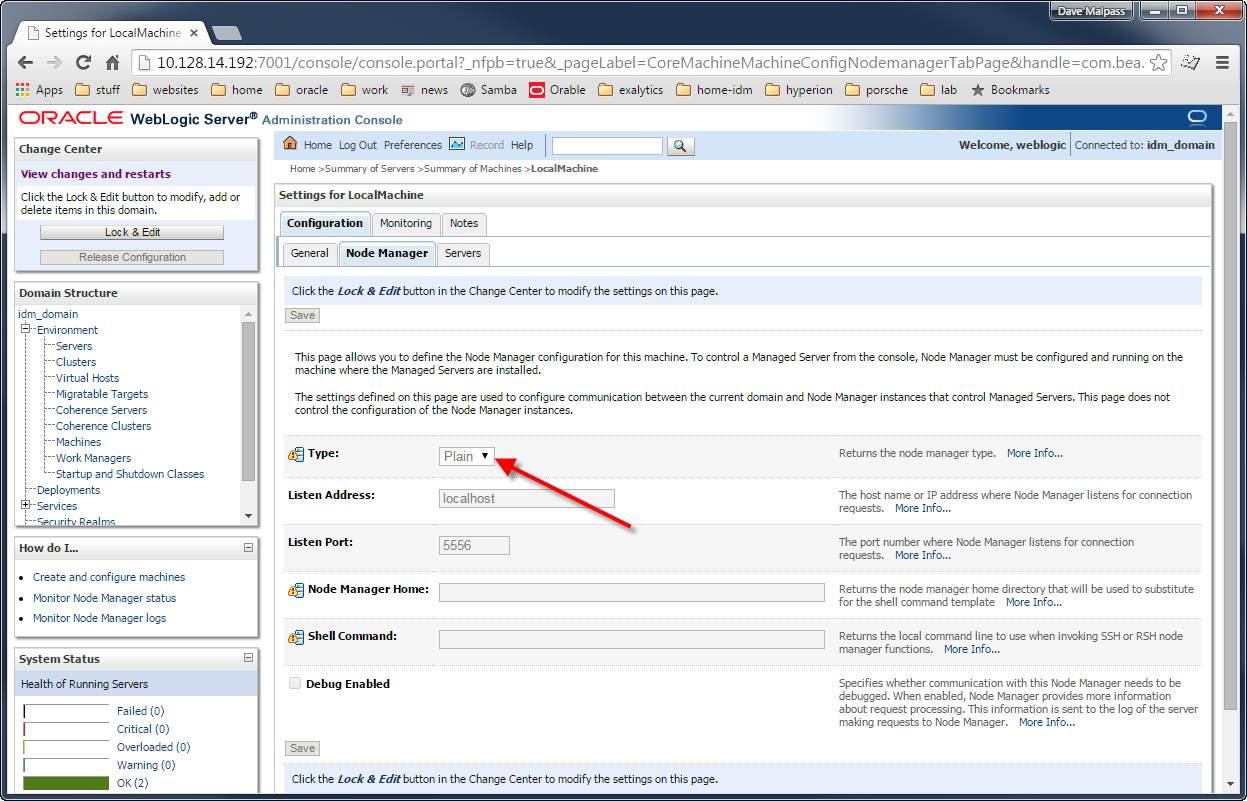Image resolution: width=1247 pixels, height=801 pixels.
Task: Open the Type dropdown showing Plain
Action: pos(468,456)
